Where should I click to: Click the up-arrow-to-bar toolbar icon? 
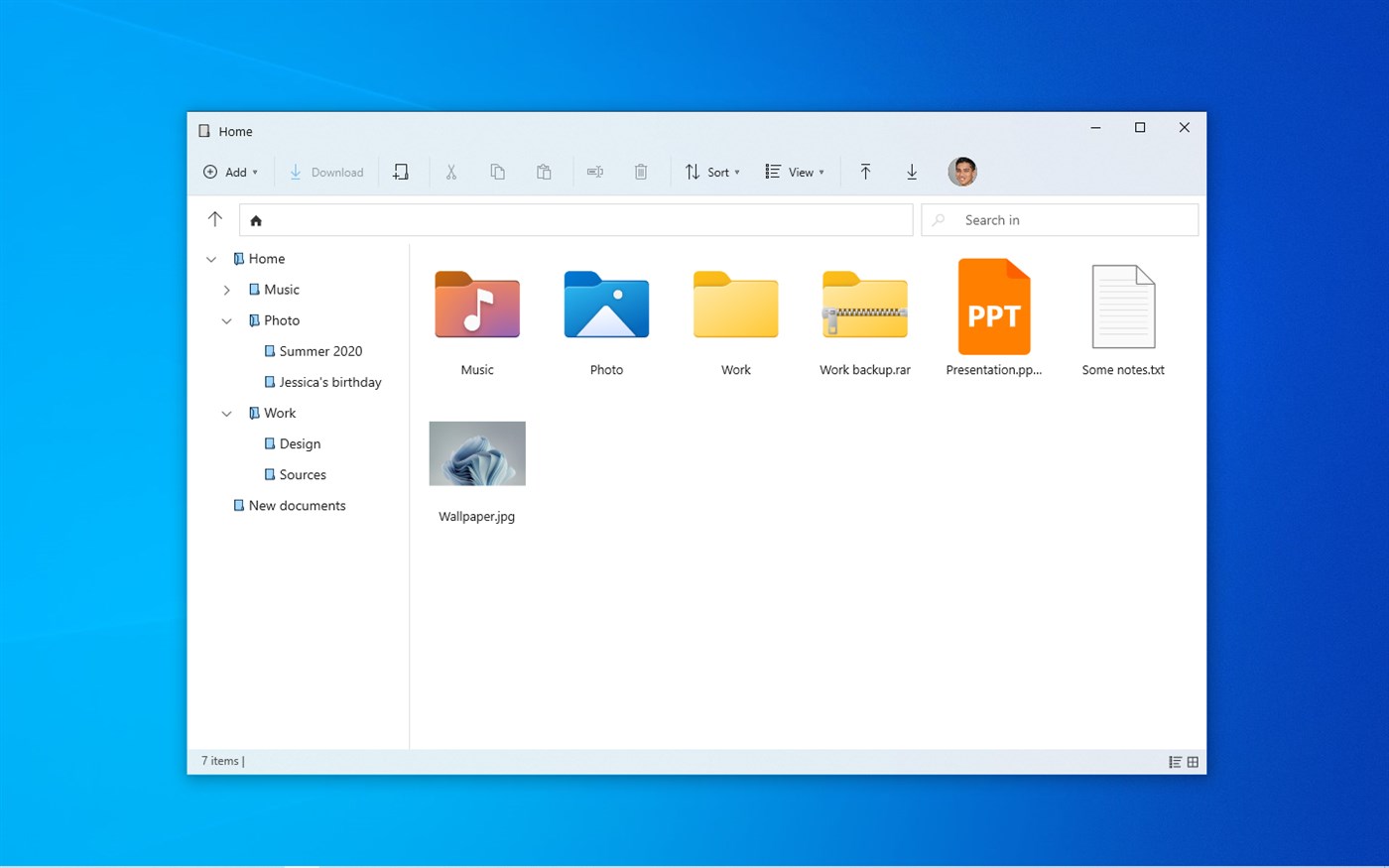point(865,172)
